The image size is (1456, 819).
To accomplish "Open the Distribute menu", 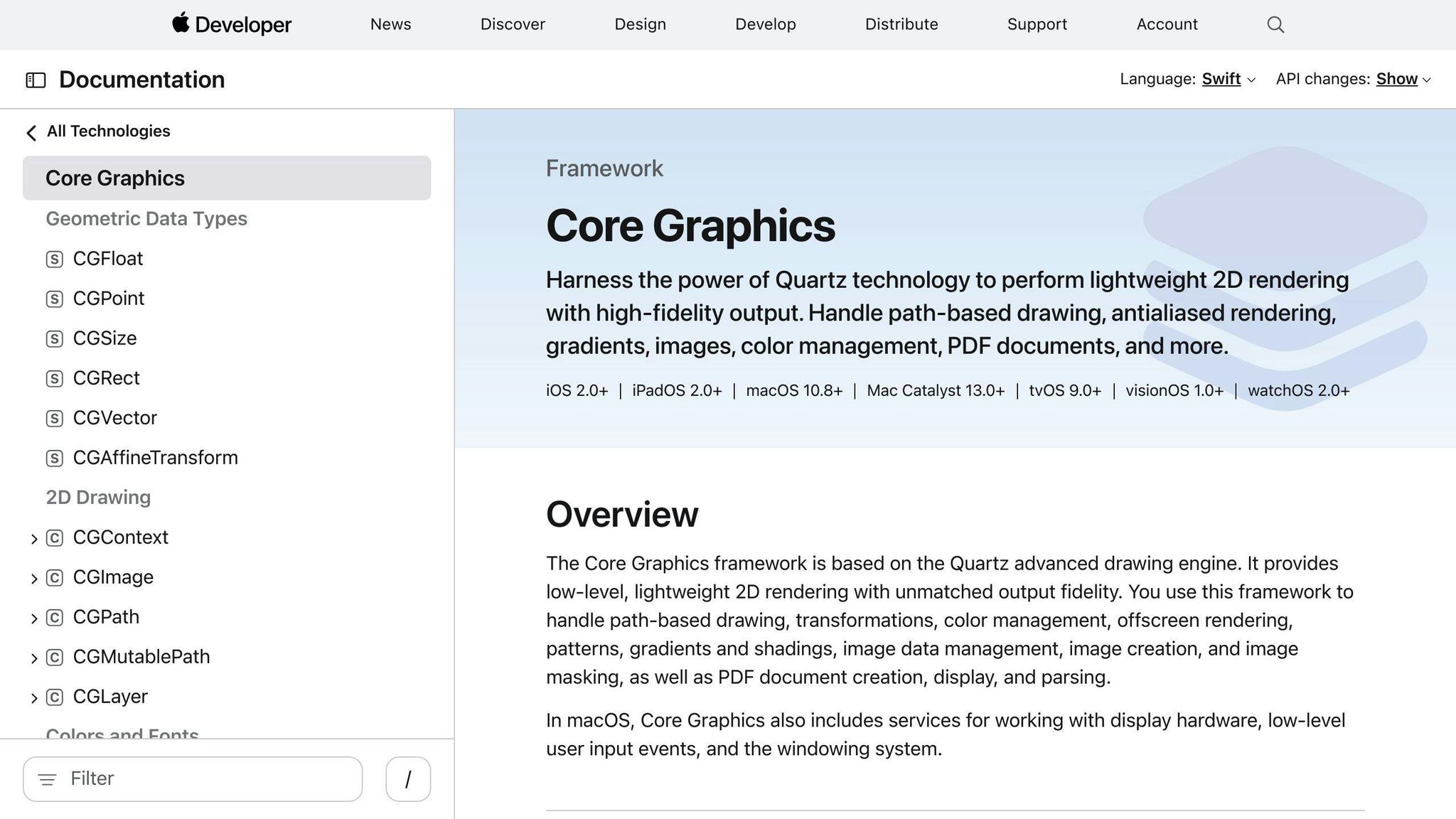I will pyautogui.click(x=901, y=24).
